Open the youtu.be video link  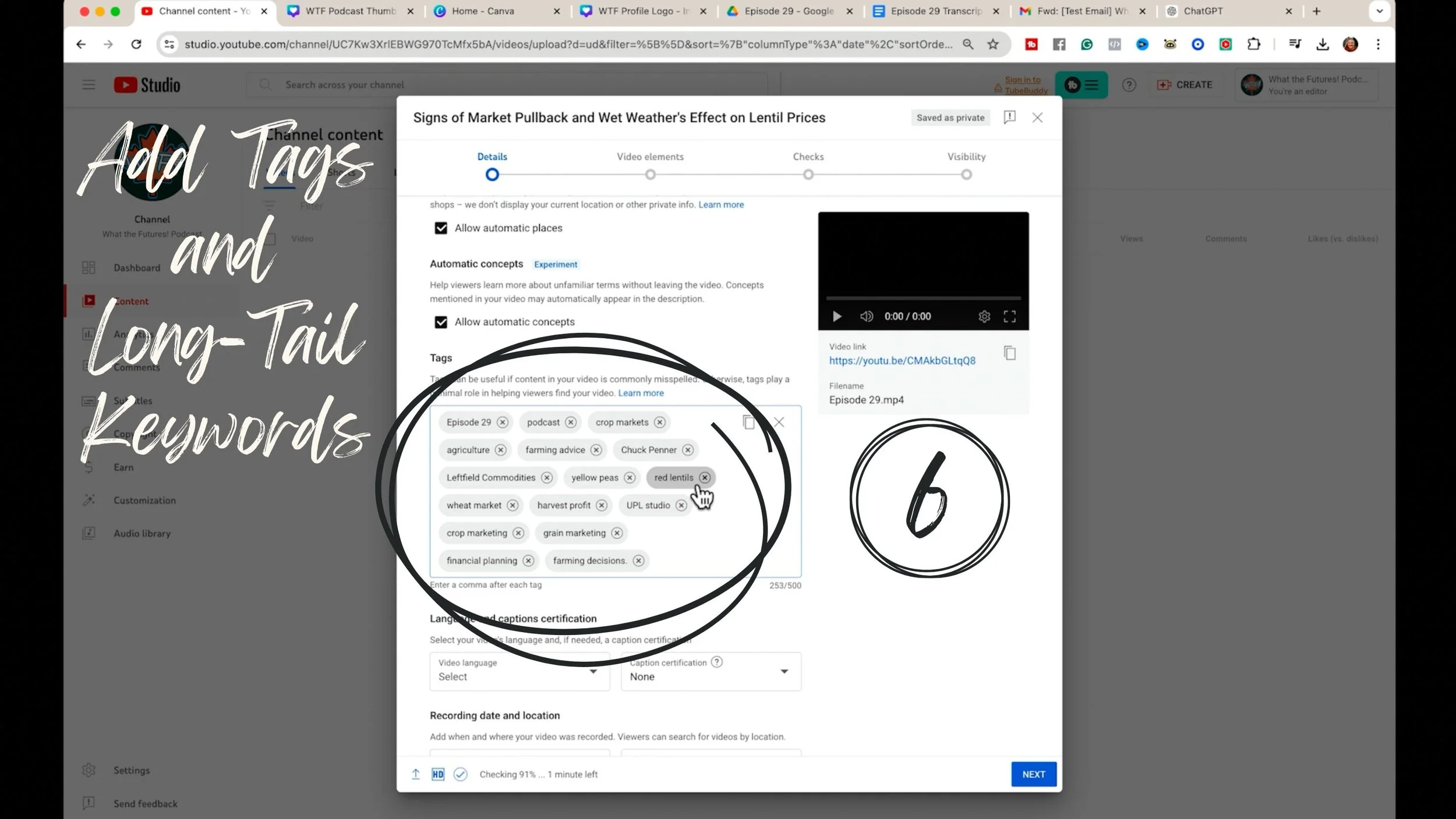click(x=902, y=361)
